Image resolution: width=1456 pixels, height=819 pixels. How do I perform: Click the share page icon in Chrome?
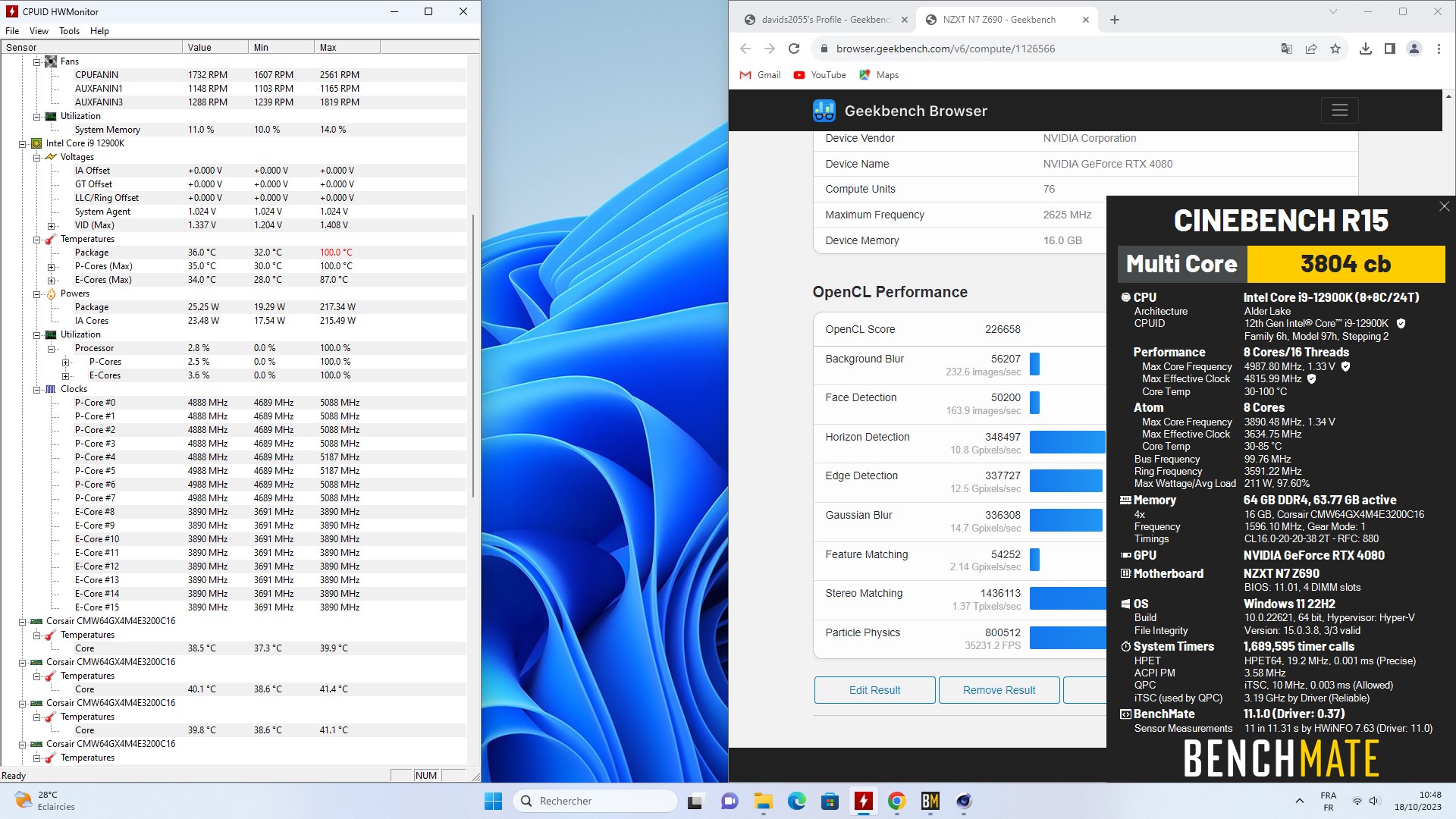coord(1311,49)
